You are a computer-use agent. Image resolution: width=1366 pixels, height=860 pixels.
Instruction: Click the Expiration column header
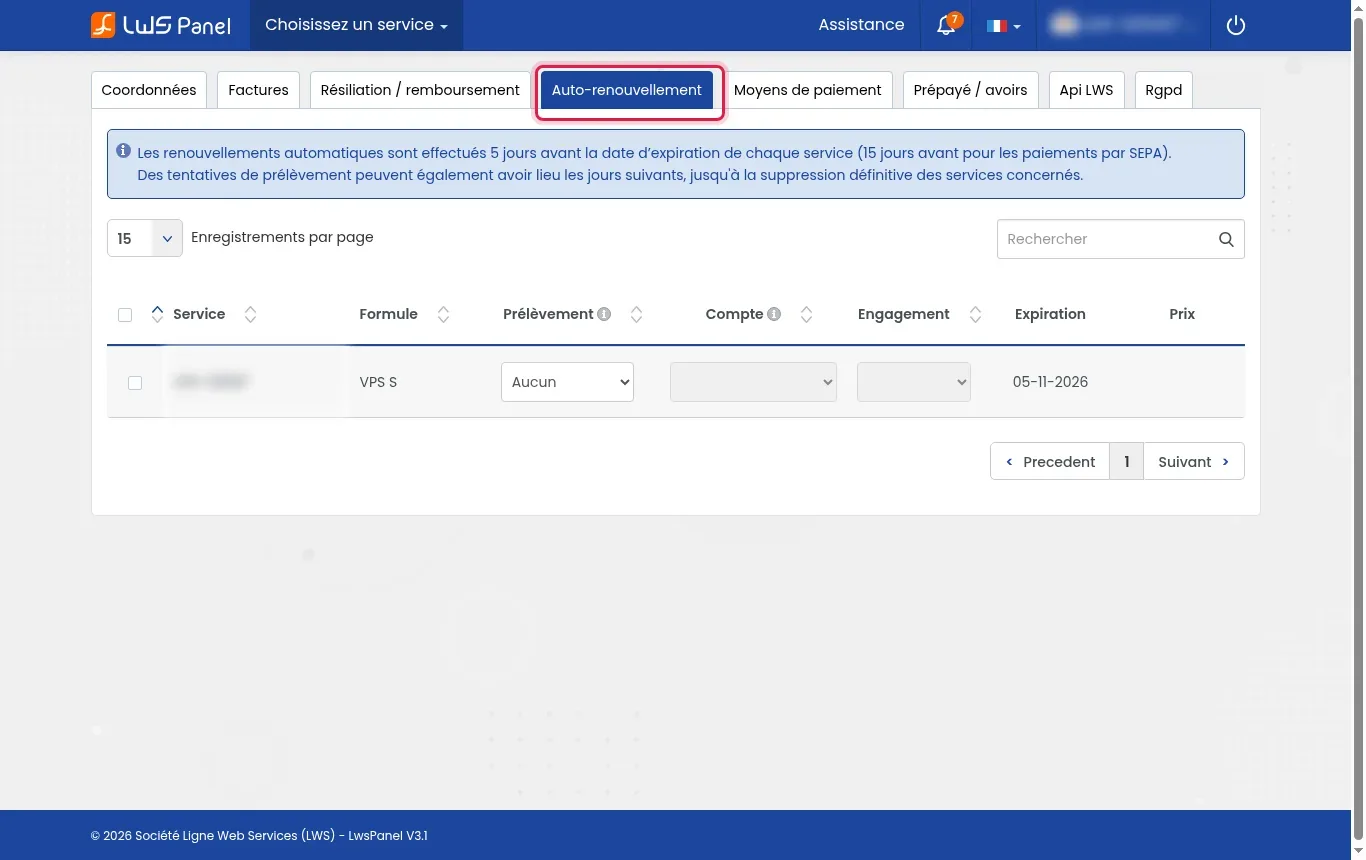tap(1050, 314)
